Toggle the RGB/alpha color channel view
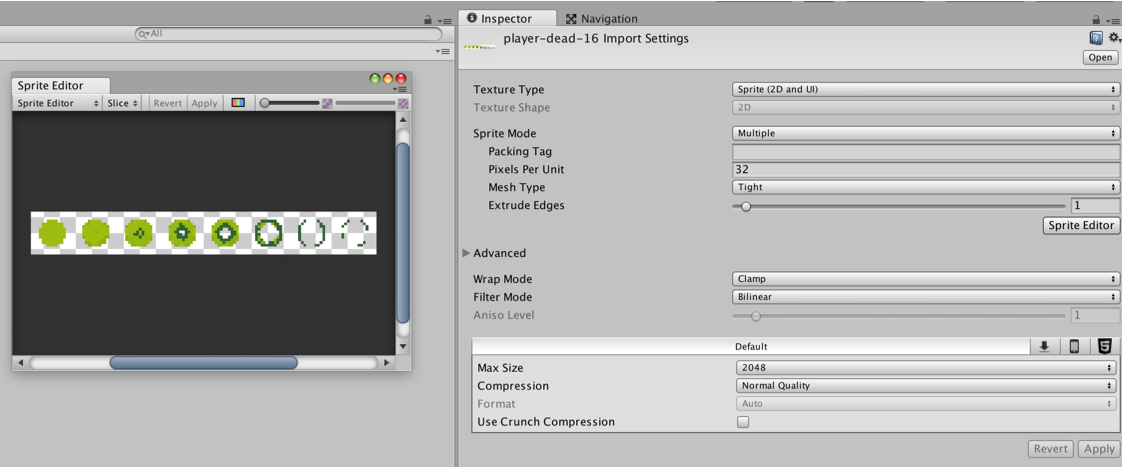The image size is (1123, 467). (x=238, y=103)
